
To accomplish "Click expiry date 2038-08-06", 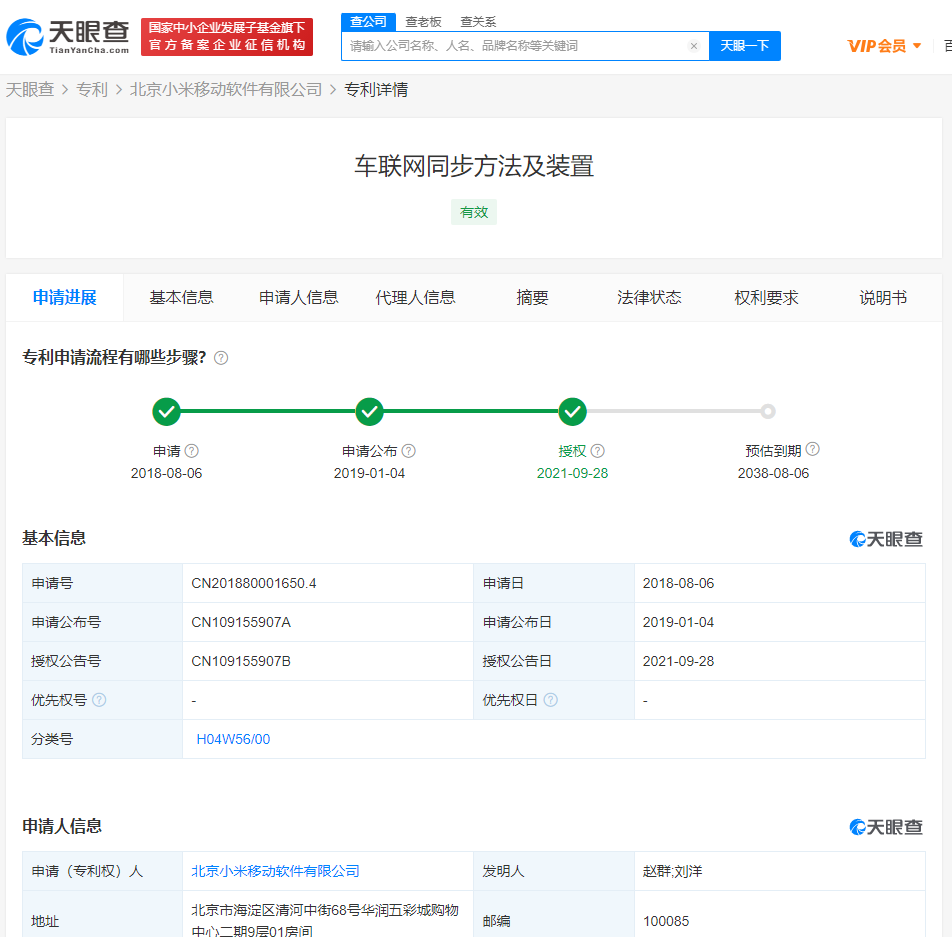I will (x=773, y=473).
